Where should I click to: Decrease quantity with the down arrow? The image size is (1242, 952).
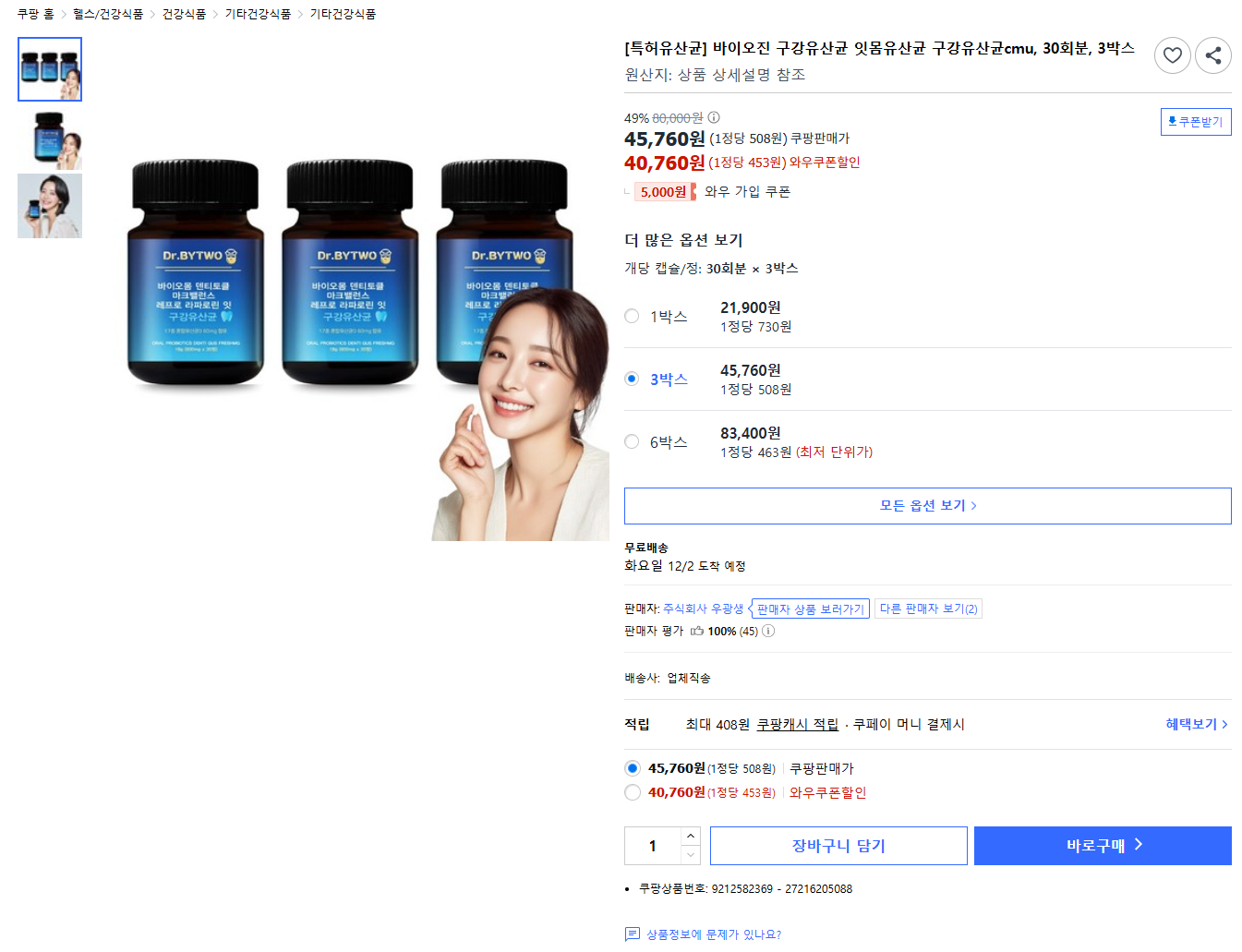tap(691, 855)
